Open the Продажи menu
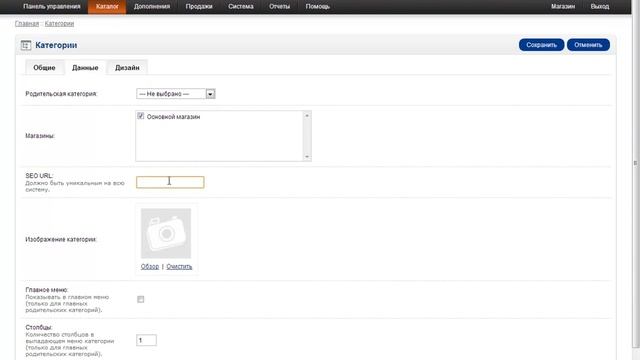 (x=199, y=7)
